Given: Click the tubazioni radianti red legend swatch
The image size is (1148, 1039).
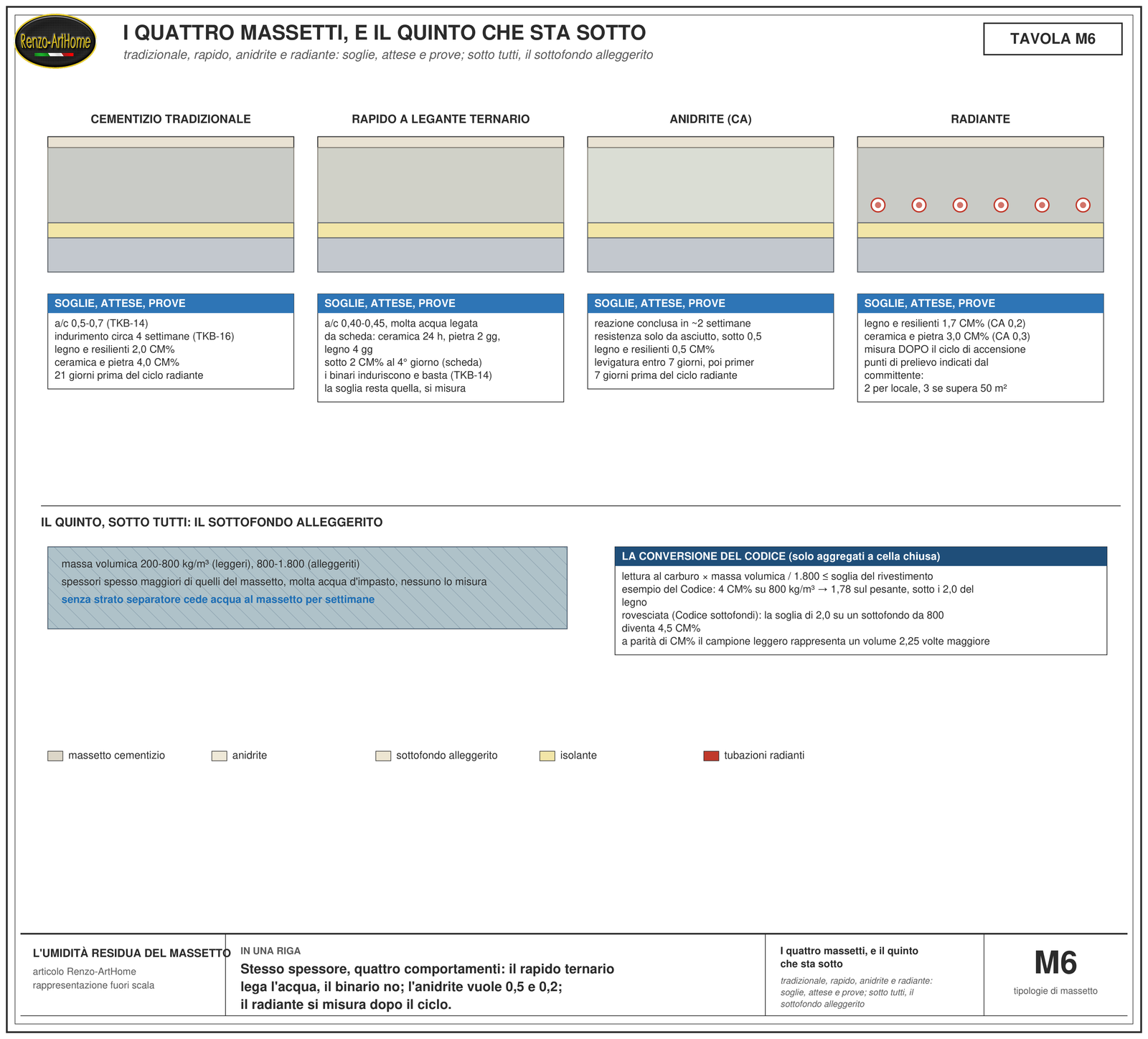Looking at the screenshot, I should (711, 756).
